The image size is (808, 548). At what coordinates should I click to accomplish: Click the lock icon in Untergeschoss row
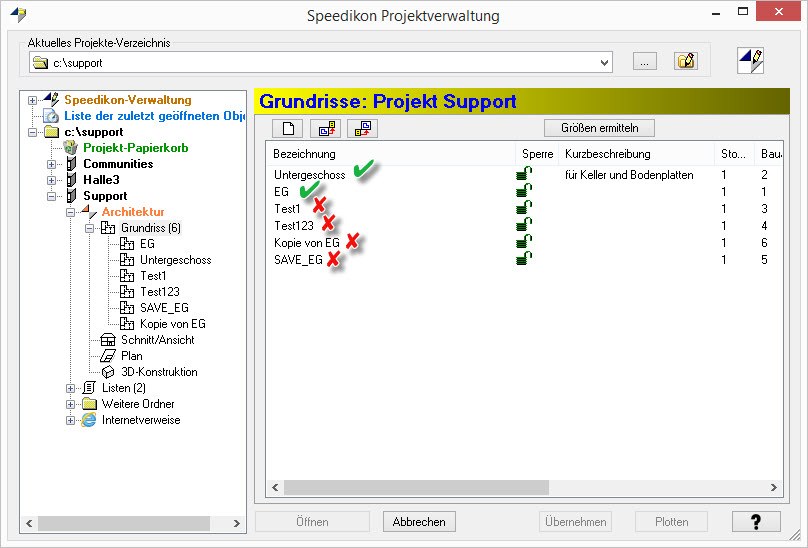click(524, 174)
